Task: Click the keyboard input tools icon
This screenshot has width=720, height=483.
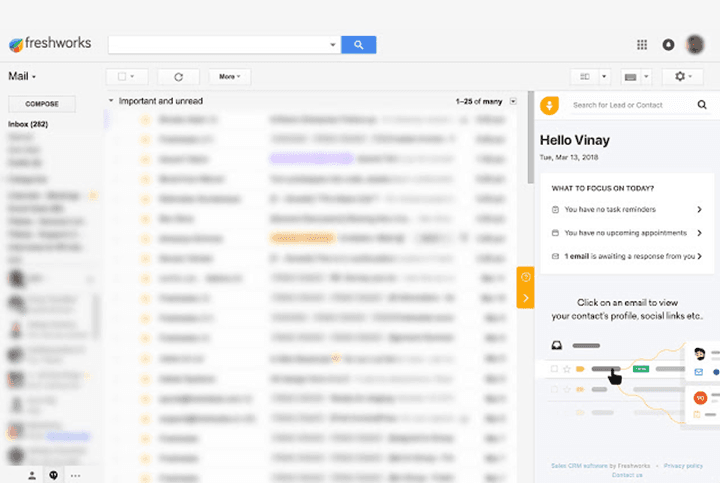Action: (630, 77)
